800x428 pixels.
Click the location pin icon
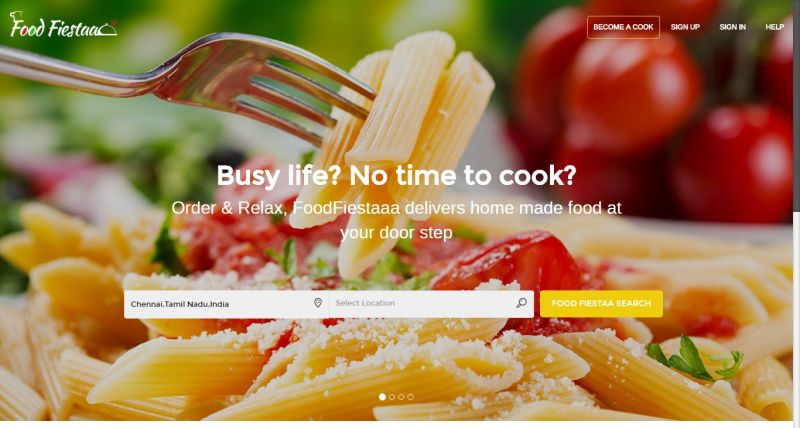click(x=317, y=303)
